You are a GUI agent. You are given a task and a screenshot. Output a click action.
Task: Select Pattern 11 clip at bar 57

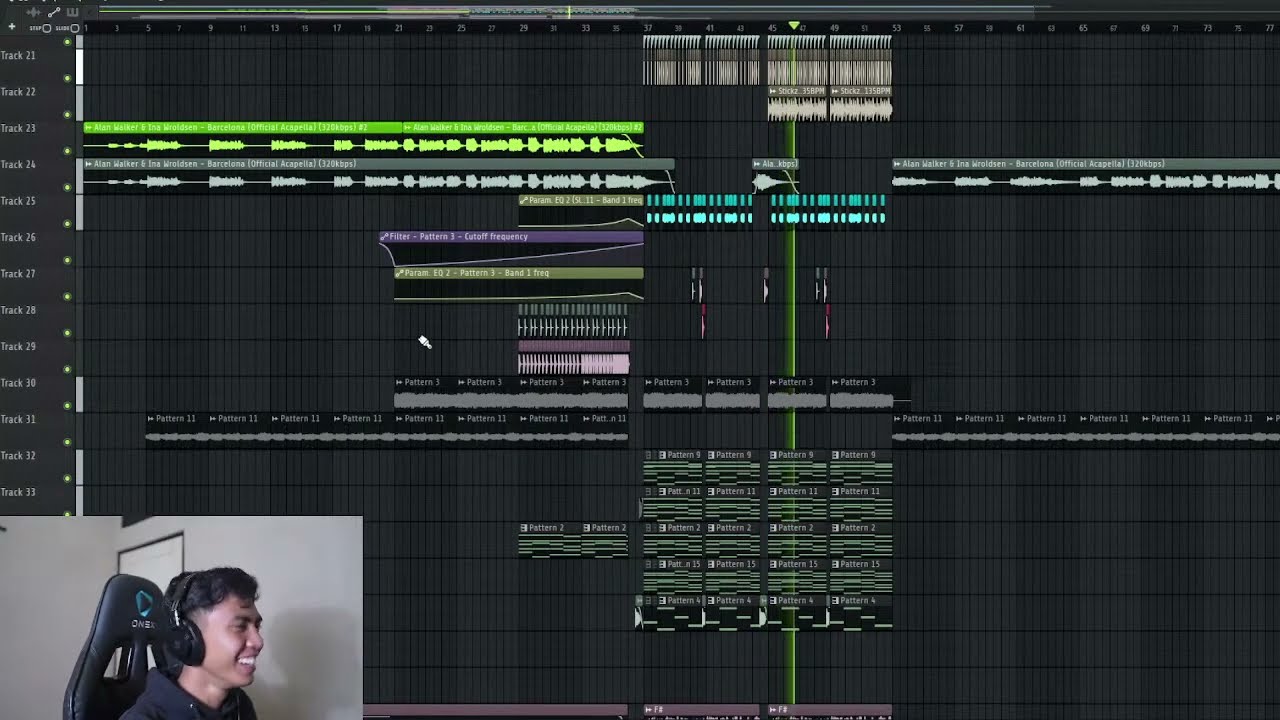[985, 431]
